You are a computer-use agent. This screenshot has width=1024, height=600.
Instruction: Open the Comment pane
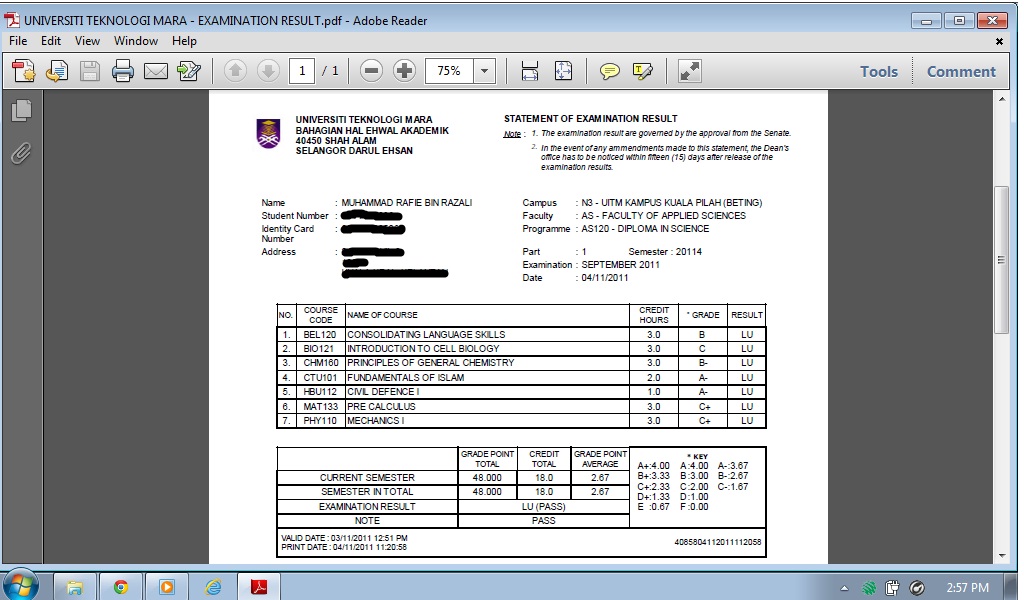point(961,71)
